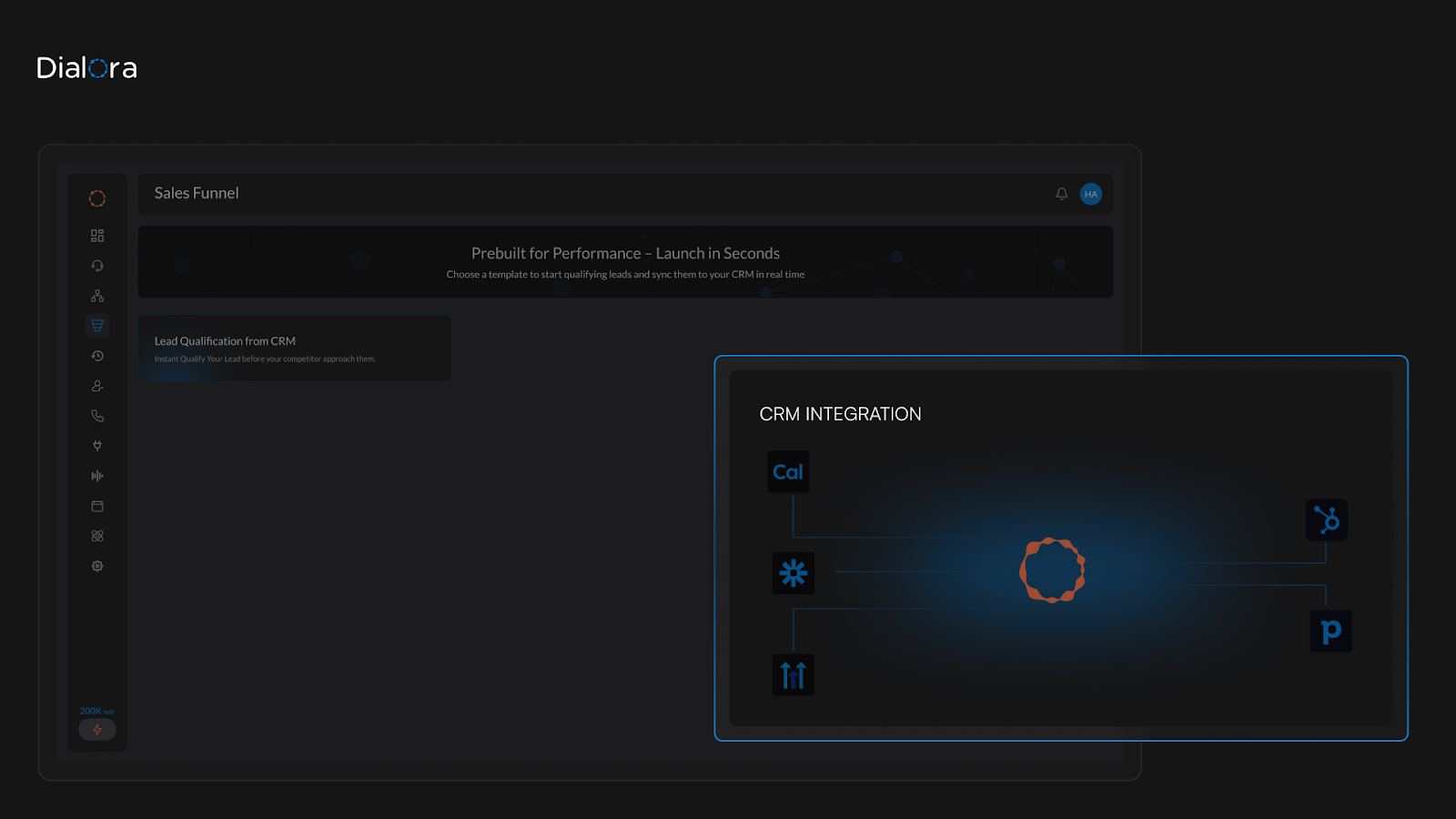Open Settings using the gear icon
This screenshot has height=819, width=1456.
tap(97, 565)
